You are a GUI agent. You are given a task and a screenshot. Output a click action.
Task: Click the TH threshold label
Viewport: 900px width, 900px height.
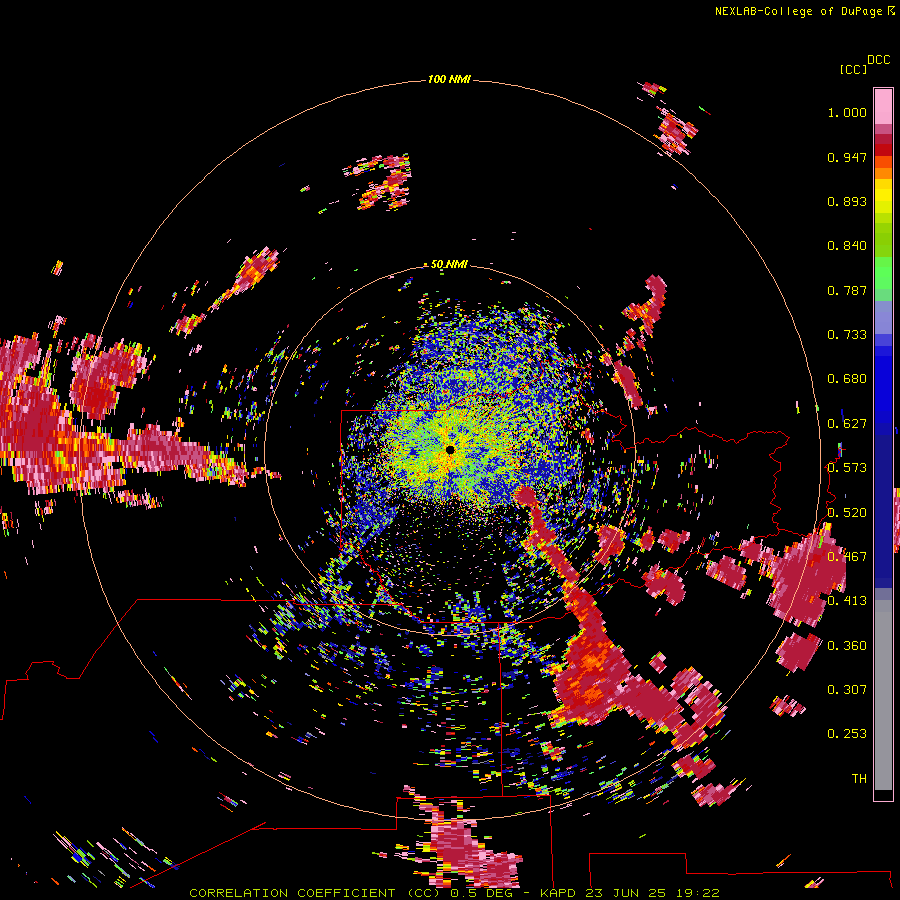(x=859, y=779)
